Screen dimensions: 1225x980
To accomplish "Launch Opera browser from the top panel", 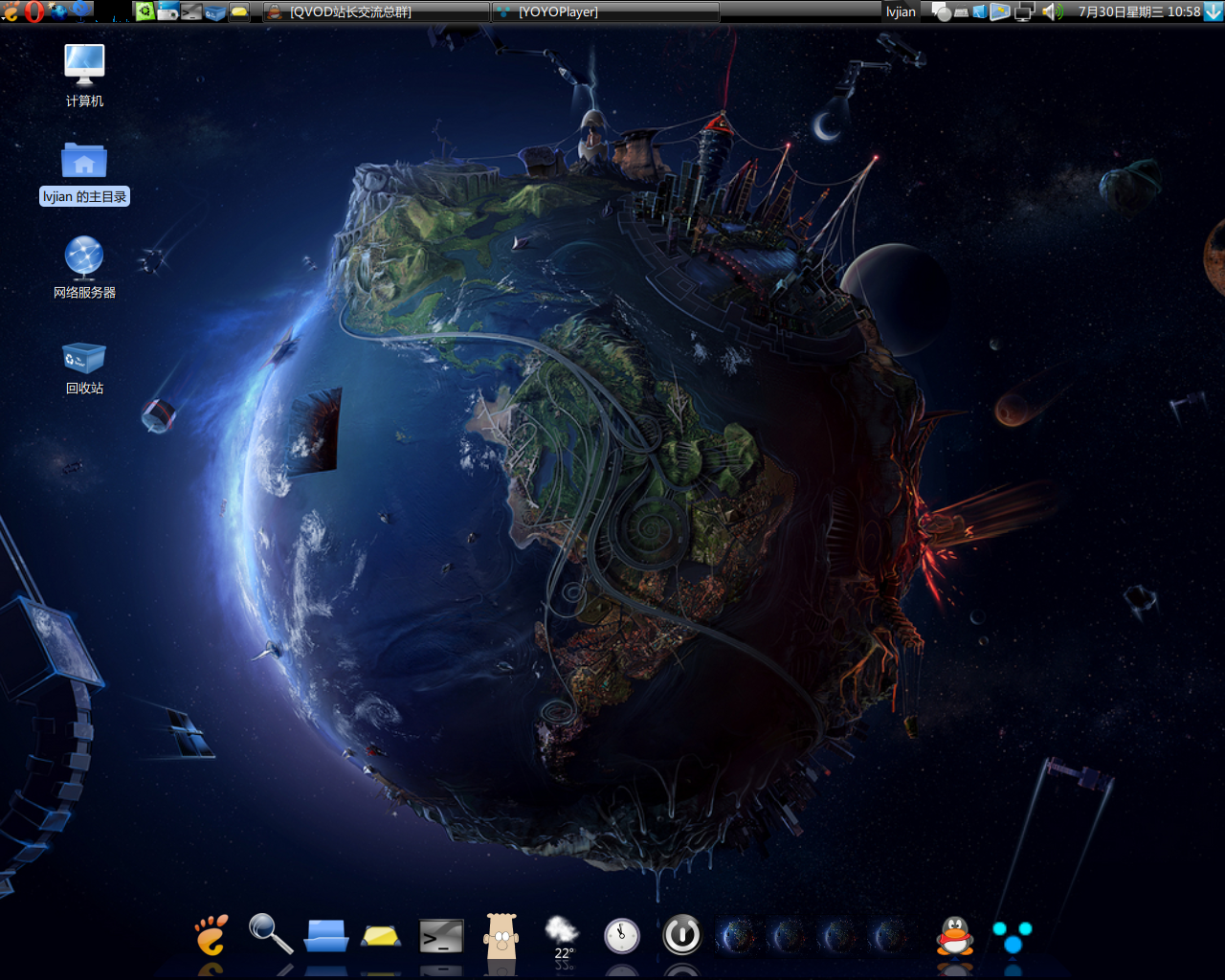I will coord(34,11).
